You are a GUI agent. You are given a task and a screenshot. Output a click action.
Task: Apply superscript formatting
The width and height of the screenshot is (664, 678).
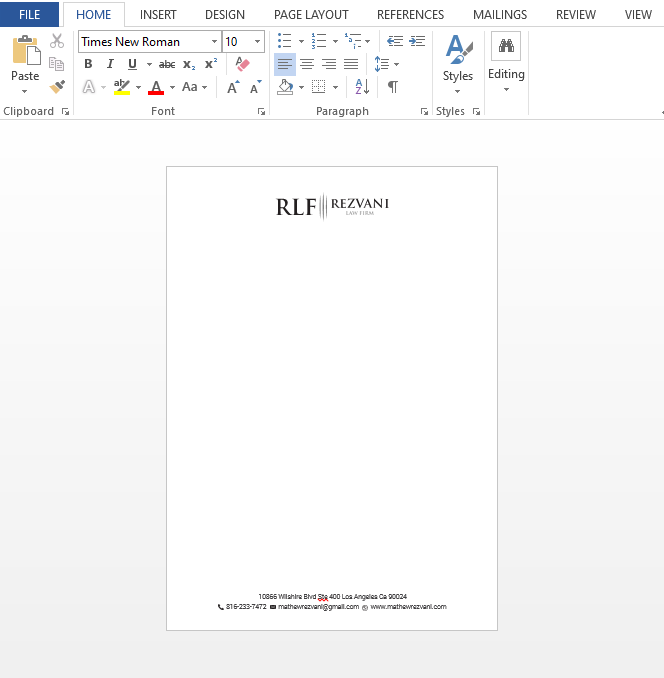point(211,64)
